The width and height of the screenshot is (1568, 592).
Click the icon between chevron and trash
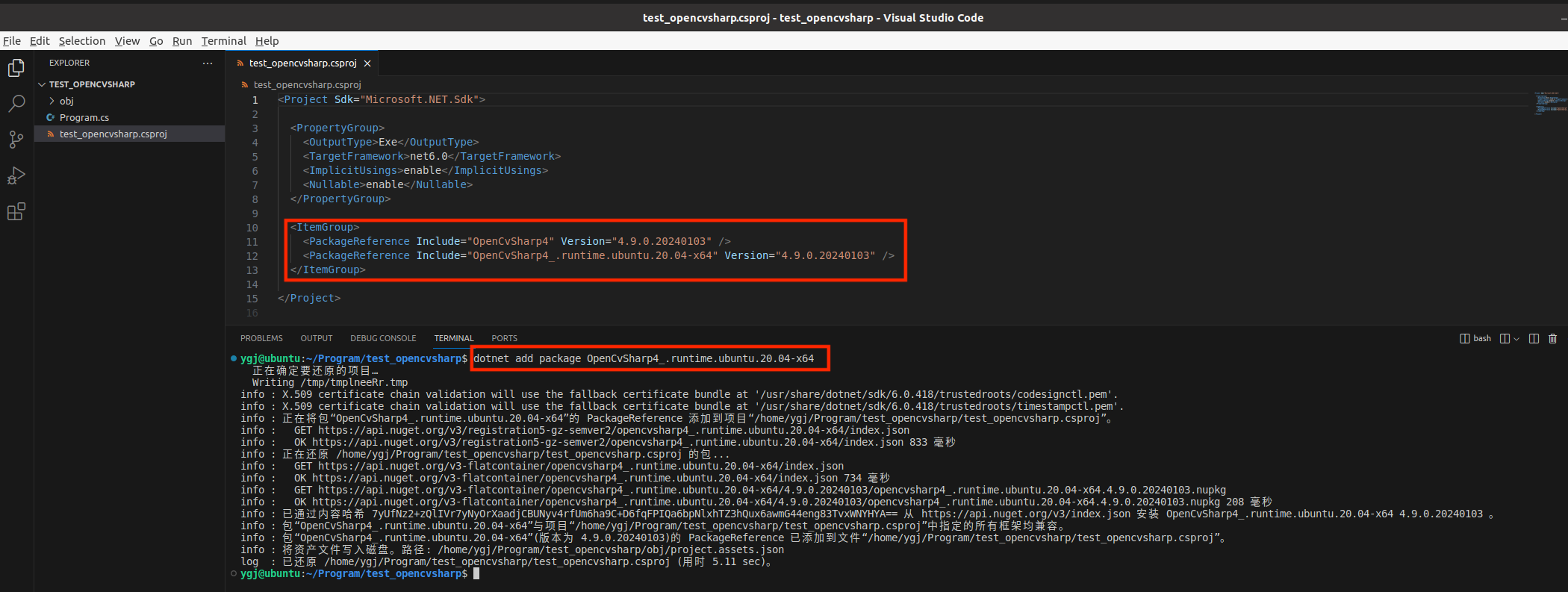[x=1534, y=339]
